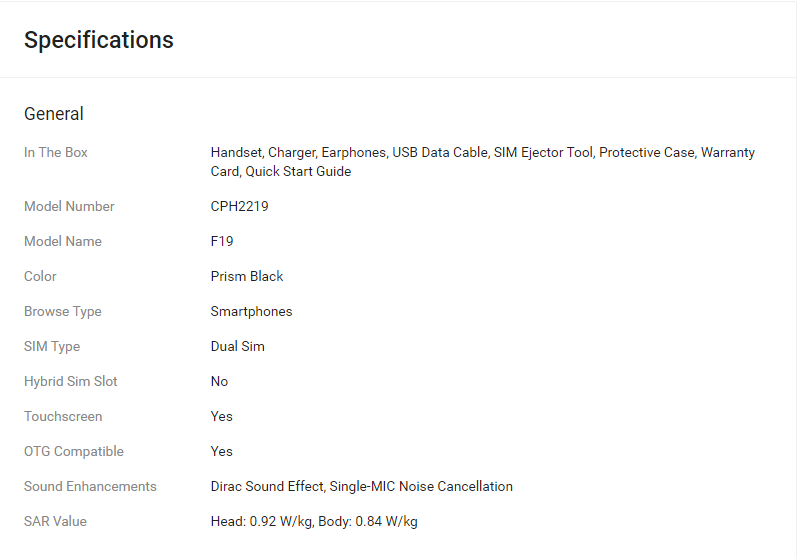Click the SAR Value label
Screen dimensions: 800x559
coord(56,522)
